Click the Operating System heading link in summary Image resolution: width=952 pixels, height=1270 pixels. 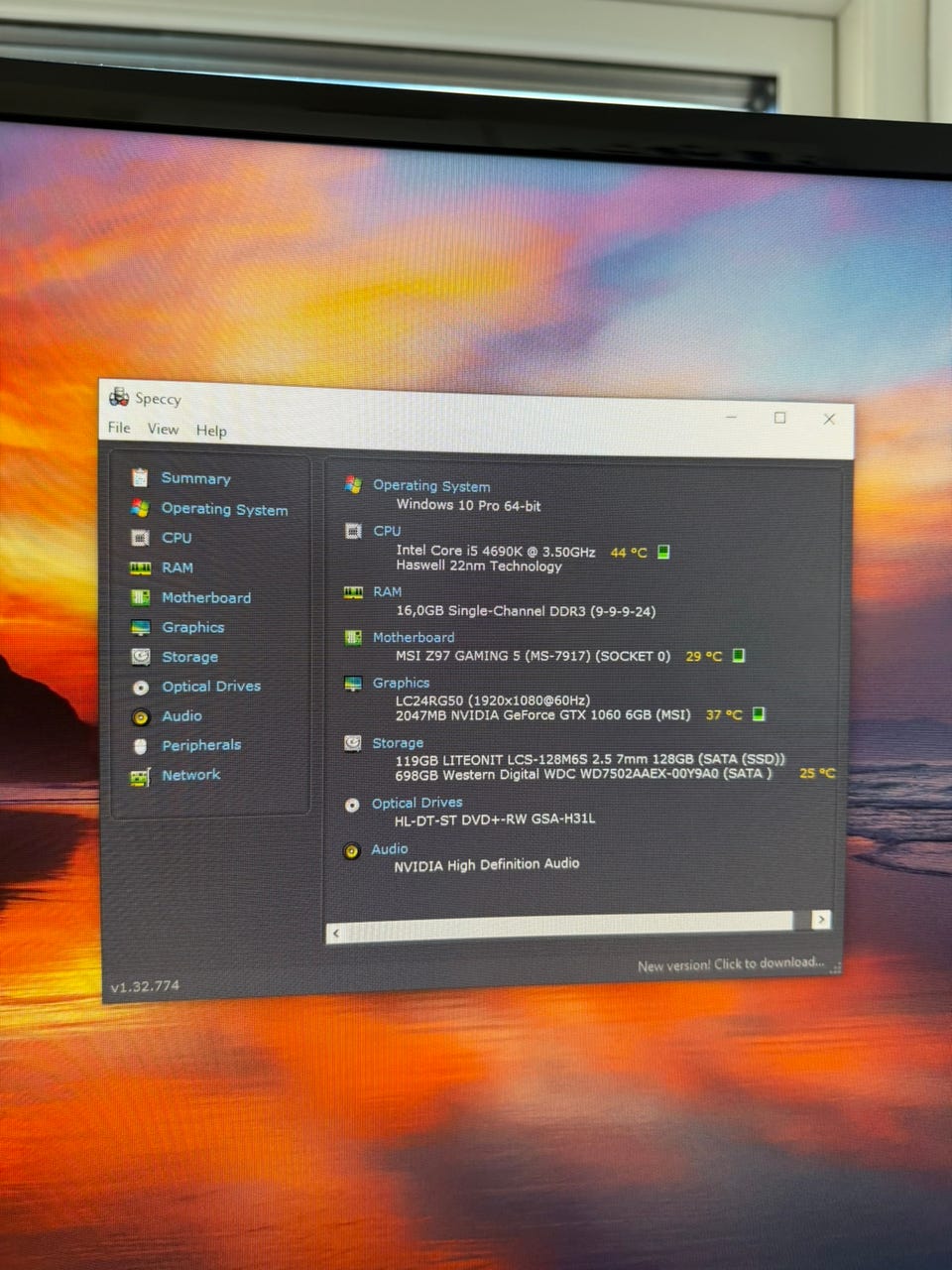pyautogui.click(x=431, y=486)
